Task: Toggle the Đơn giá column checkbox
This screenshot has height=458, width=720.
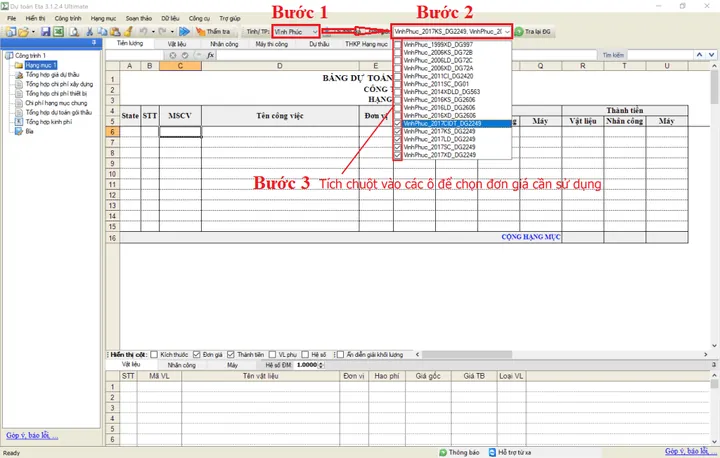Action: coord(197,355)
